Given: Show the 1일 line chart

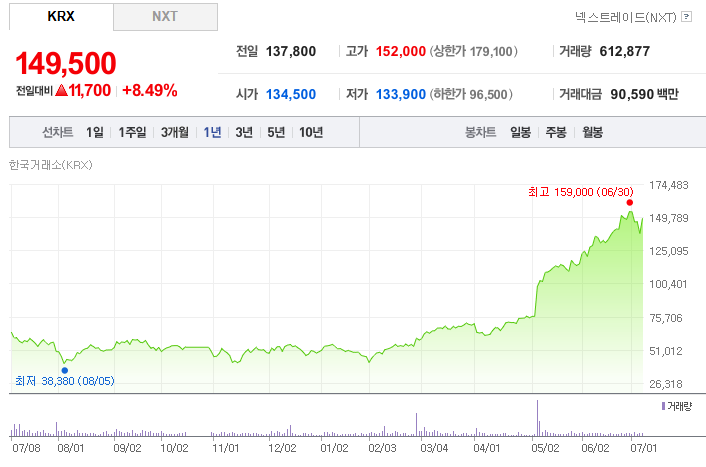Looking at the screenshot, I should tap(95, 132).
